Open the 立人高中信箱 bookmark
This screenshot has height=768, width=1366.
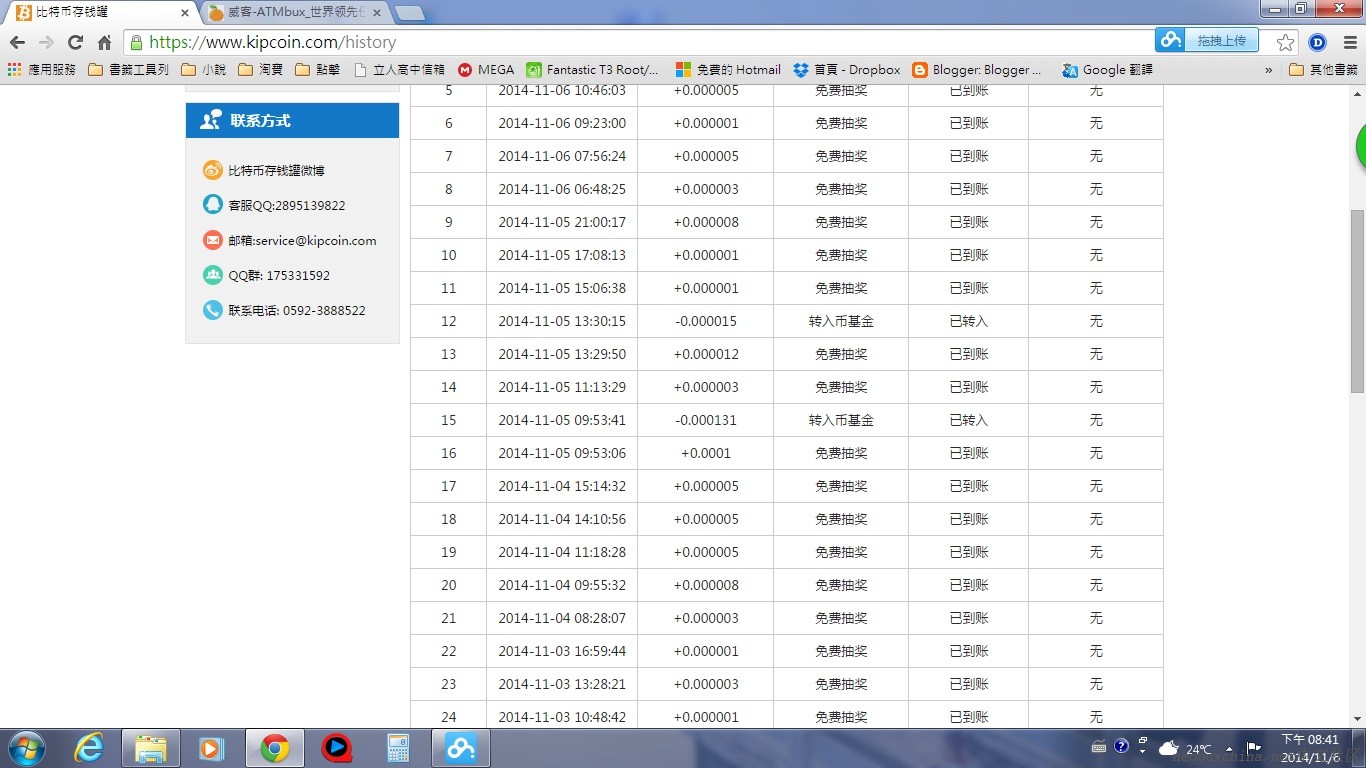click(399, 70)
